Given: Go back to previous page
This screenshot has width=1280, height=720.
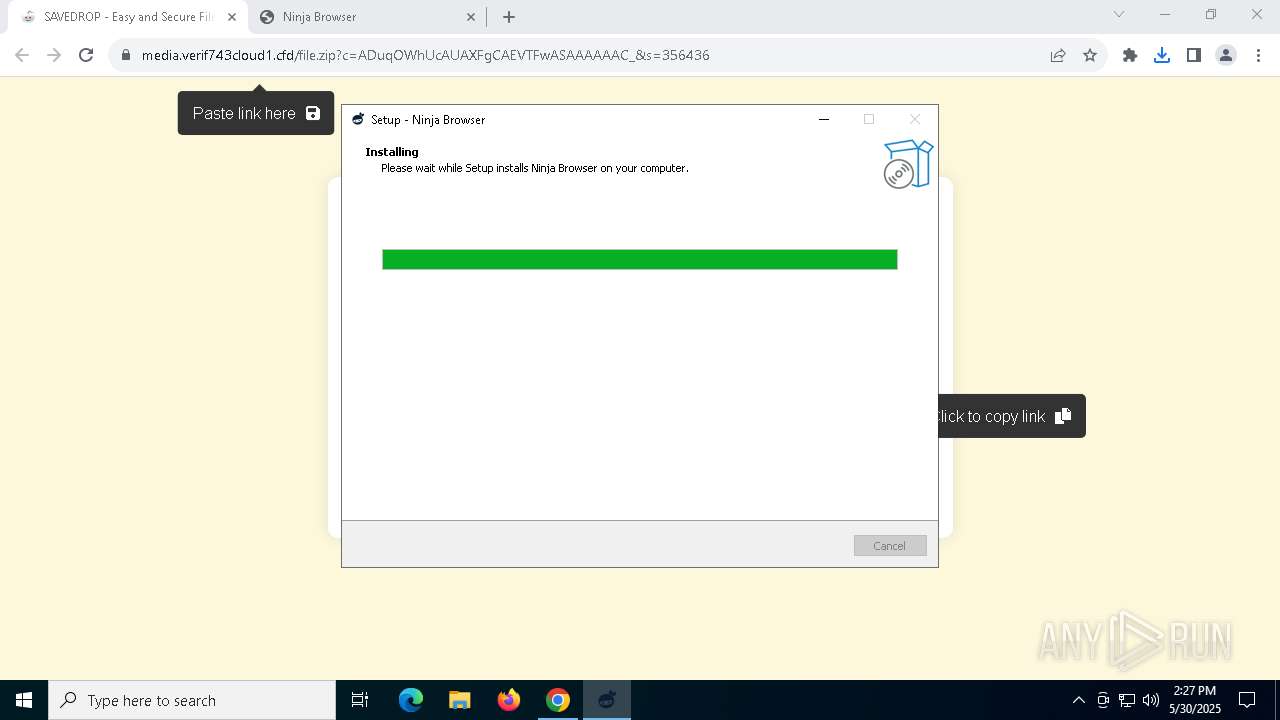Looking at the screenshot, I should [22, 55].
